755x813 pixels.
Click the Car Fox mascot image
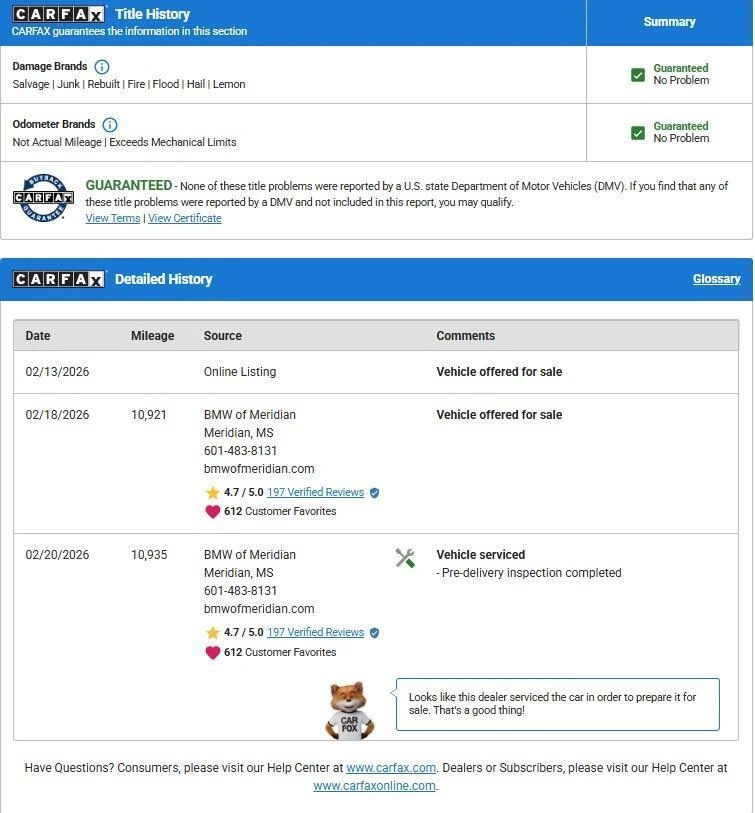pos(350,710)
